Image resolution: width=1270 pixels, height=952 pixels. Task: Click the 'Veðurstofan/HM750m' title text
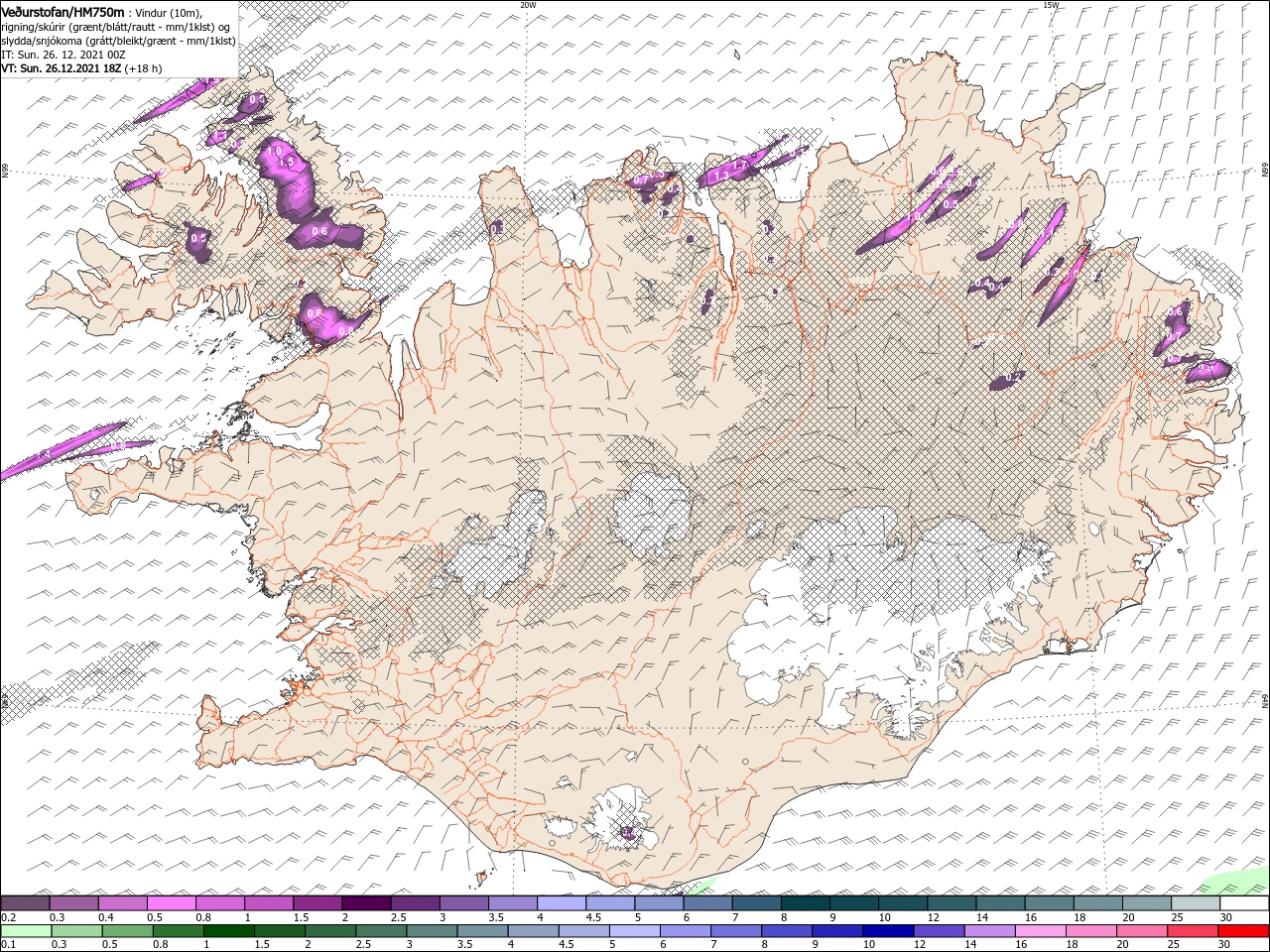pyautogui.click(x=63, y=11)
